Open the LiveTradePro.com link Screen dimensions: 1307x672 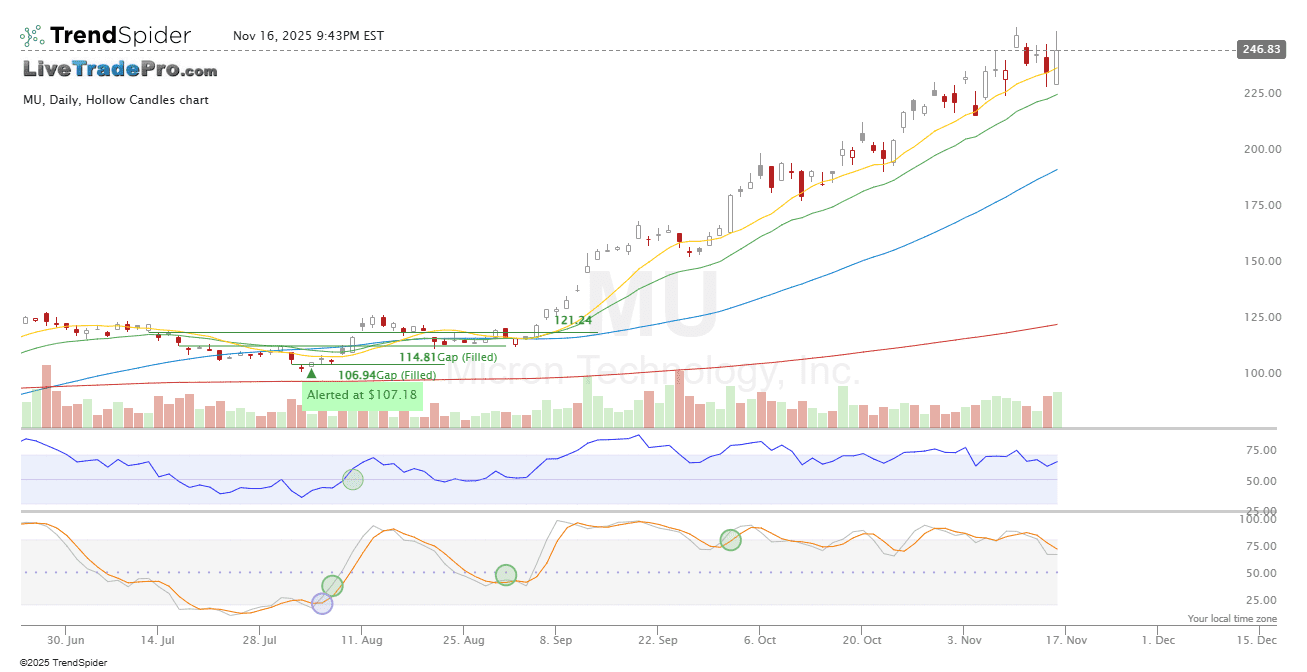click(x=120, y=70)
